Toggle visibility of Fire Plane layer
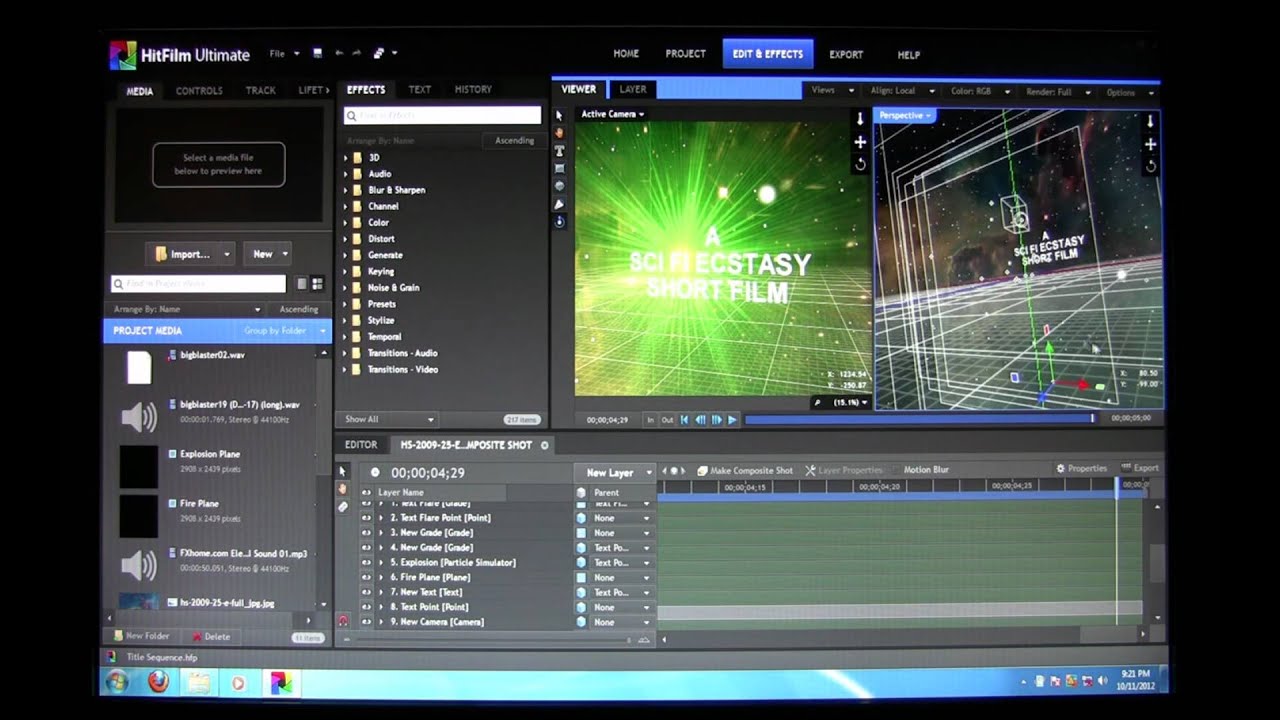1280x720 pixels. (366, 578)
